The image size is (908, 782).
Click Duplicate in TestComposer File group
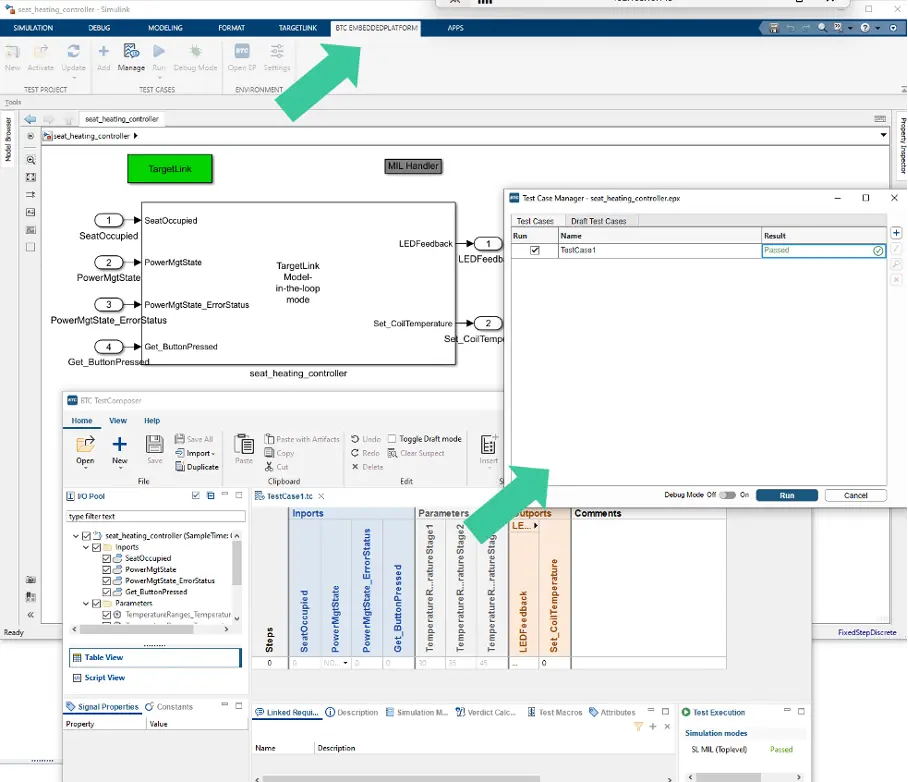click(197, 467)
